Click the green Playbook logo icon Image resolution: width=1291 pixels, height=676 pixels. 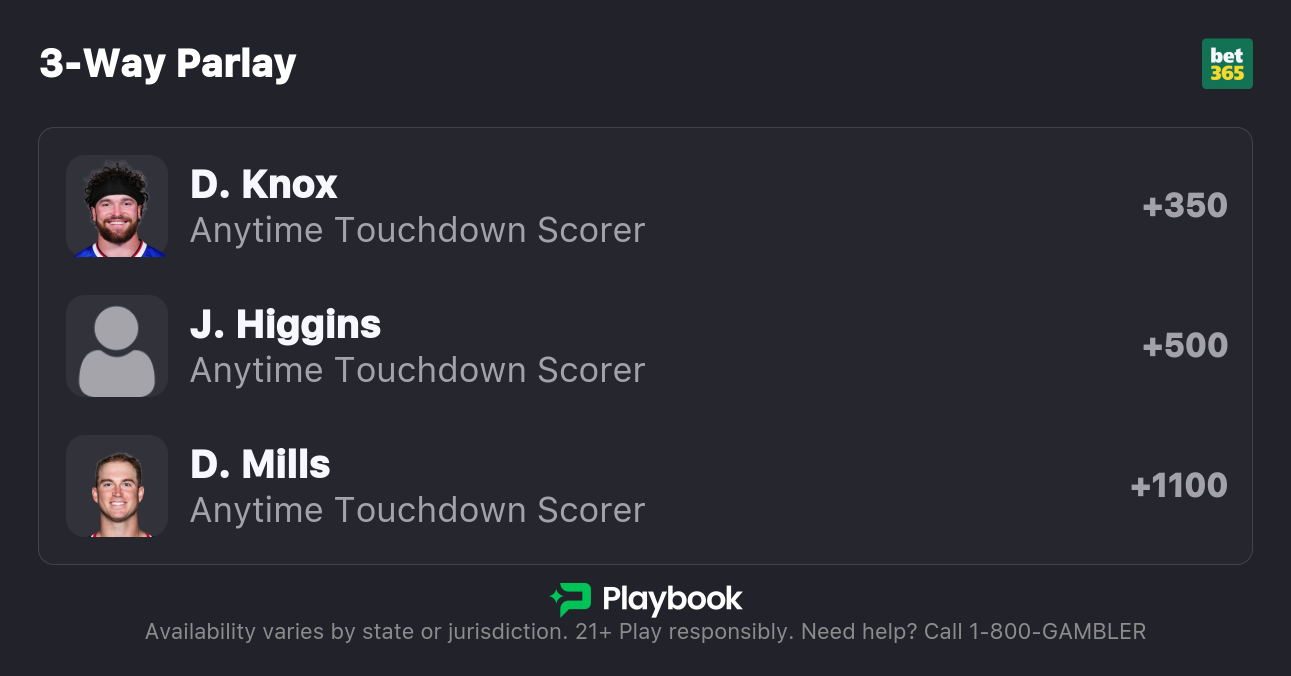[571, 599]
